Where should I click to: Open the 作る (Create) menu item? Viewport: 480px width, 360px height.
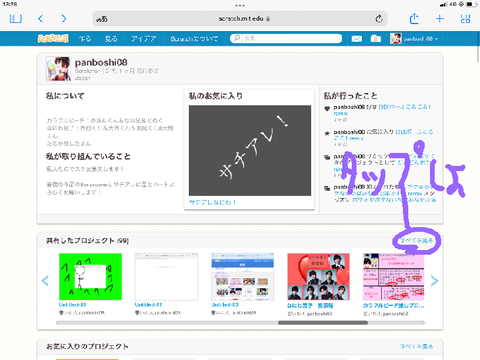(x=85, y=39)
